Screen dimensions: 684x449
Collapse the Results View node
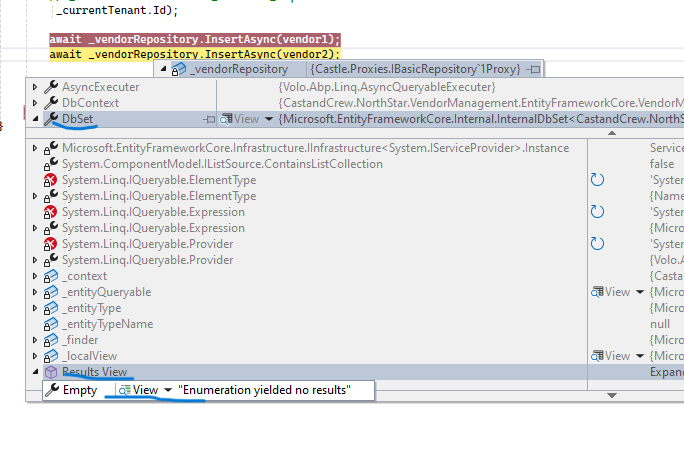point(37,372)
